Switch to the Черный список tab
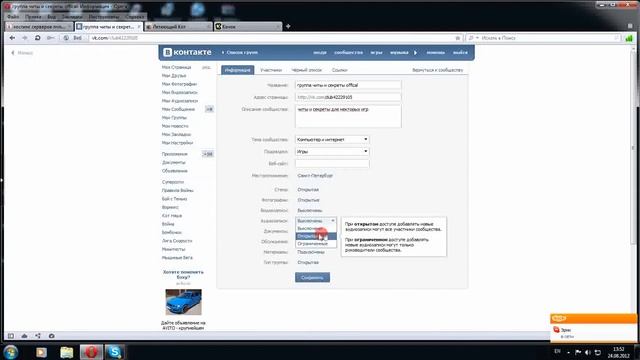The width and height of the screenshot is (640, 360). (x=307, y=70)
